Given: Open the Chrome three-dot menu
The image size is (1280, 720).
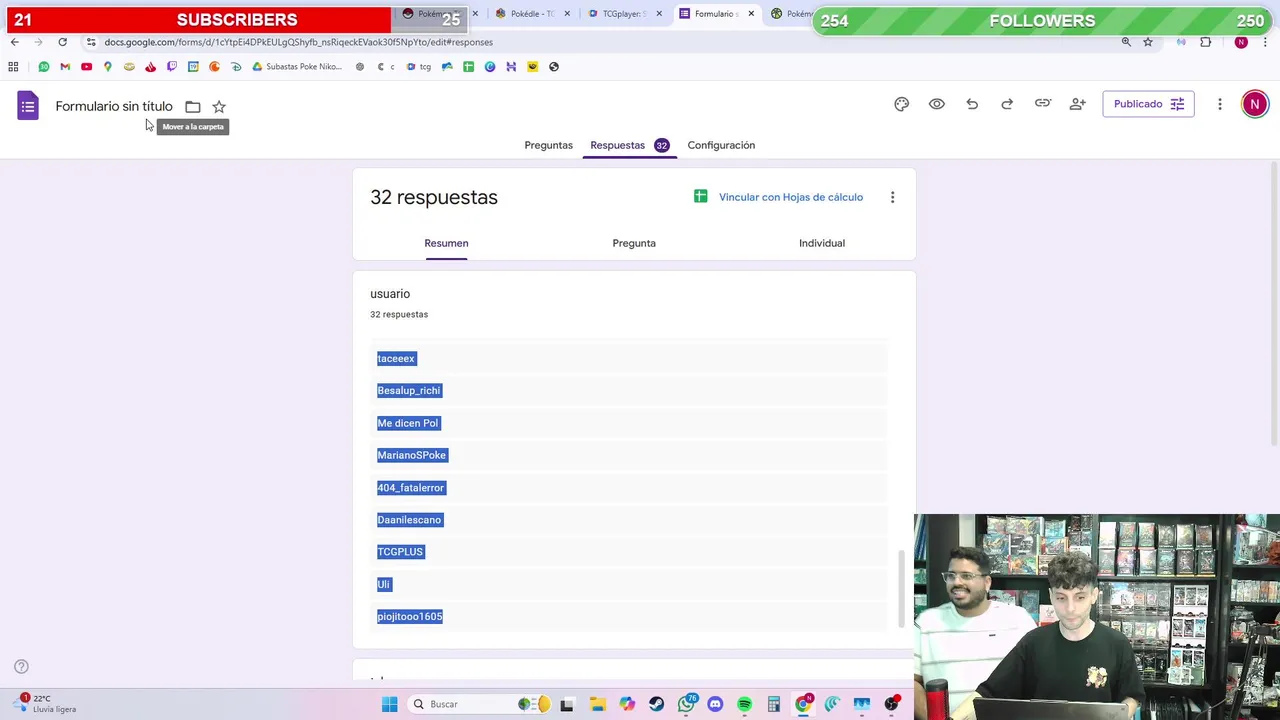Looking at the screenshot, I should 1265,42.
